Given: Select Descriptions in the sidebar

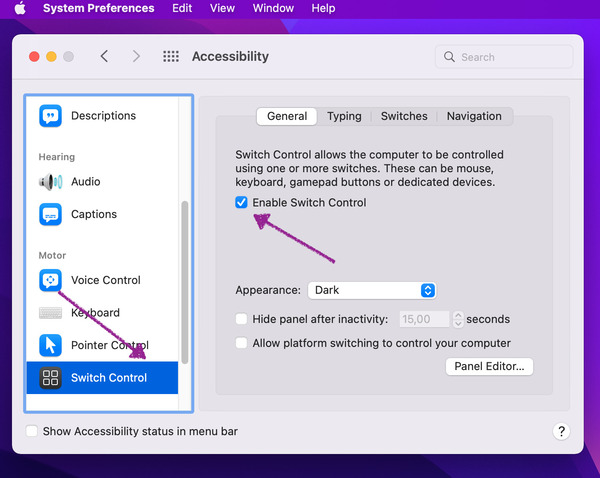Looking at the screenshot, I should tap(102, 116).
